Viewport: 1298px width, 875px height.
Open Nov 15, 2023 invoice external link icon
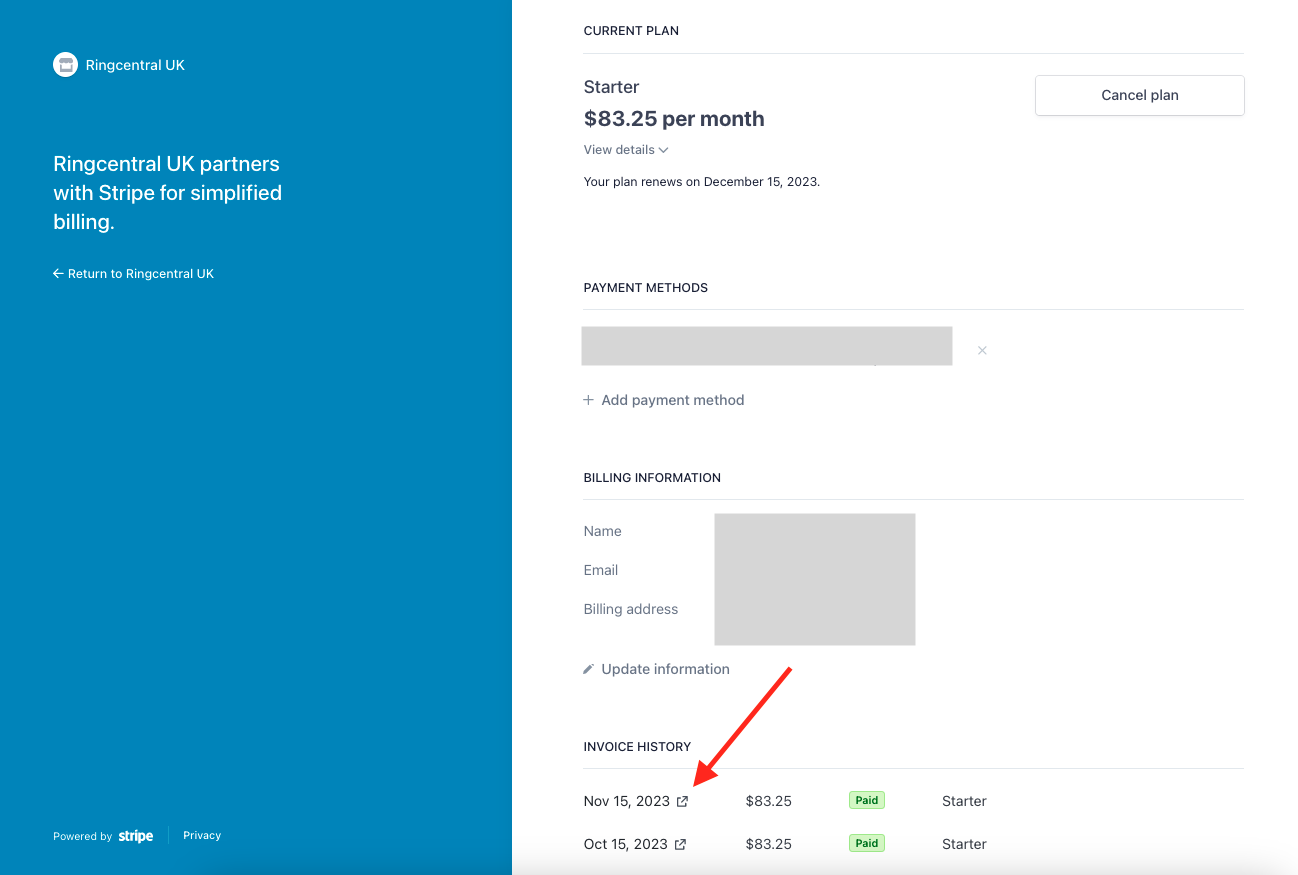(x=683, y=801)
